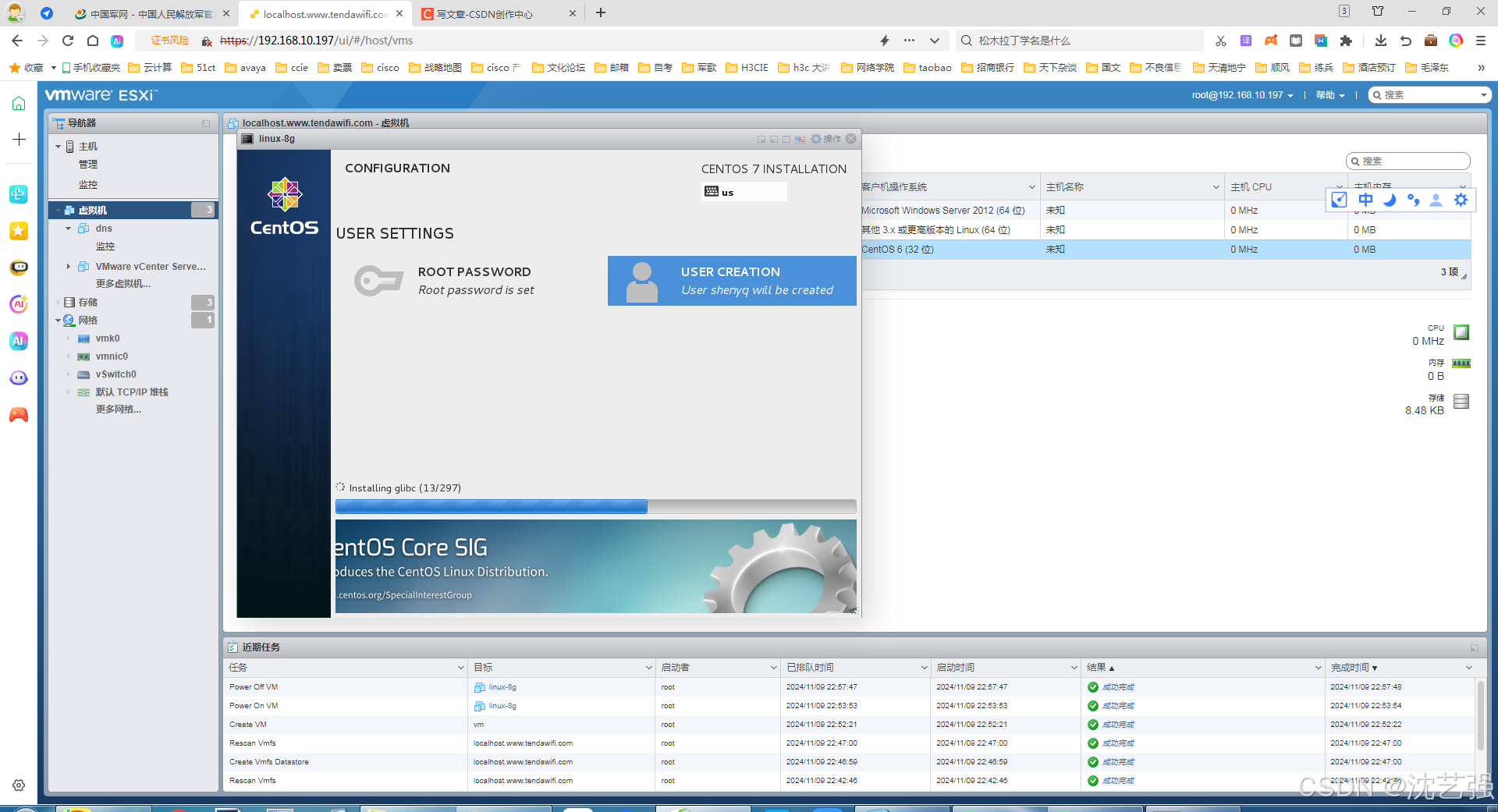The image size is (1498, 812).
Task: Select 管理 under 主机
Action: coord(88,165)
